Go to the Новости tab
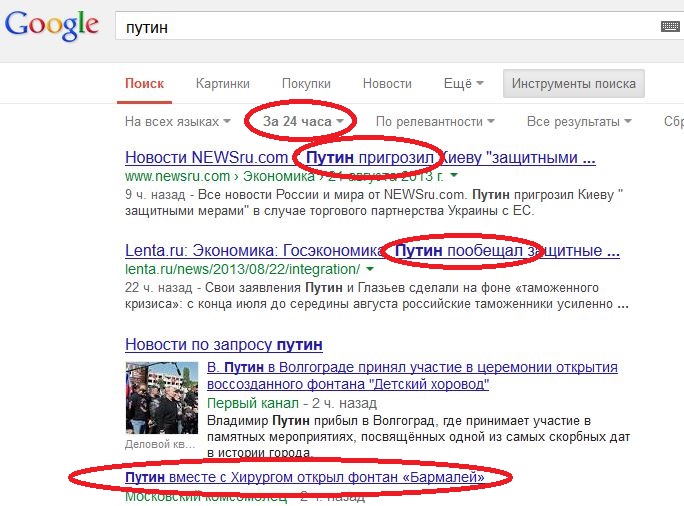684x506 pixels. coord(387,84)
